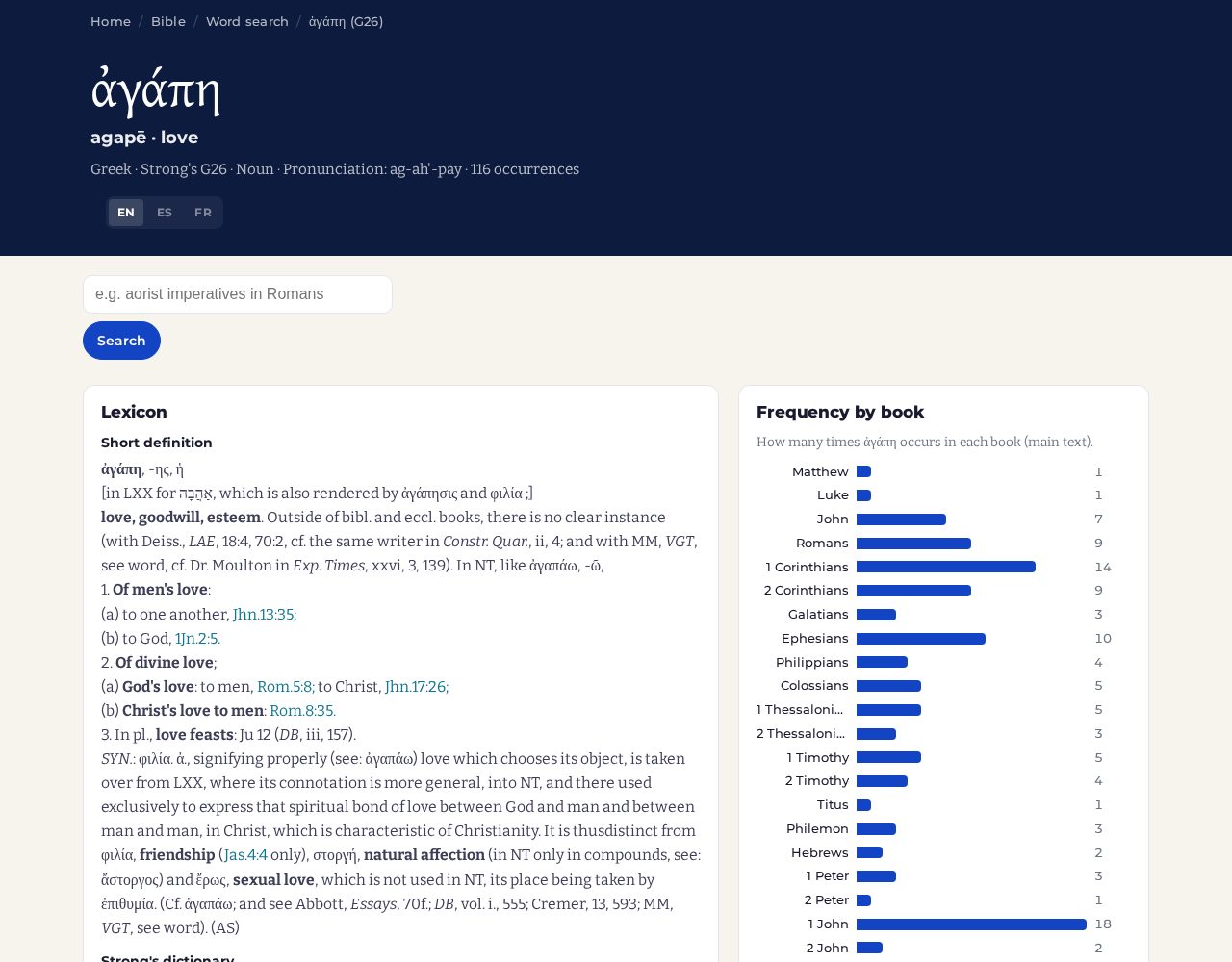Click the Philemon book label
This screenshot has width=1232, height=962.
click(817, 828)
